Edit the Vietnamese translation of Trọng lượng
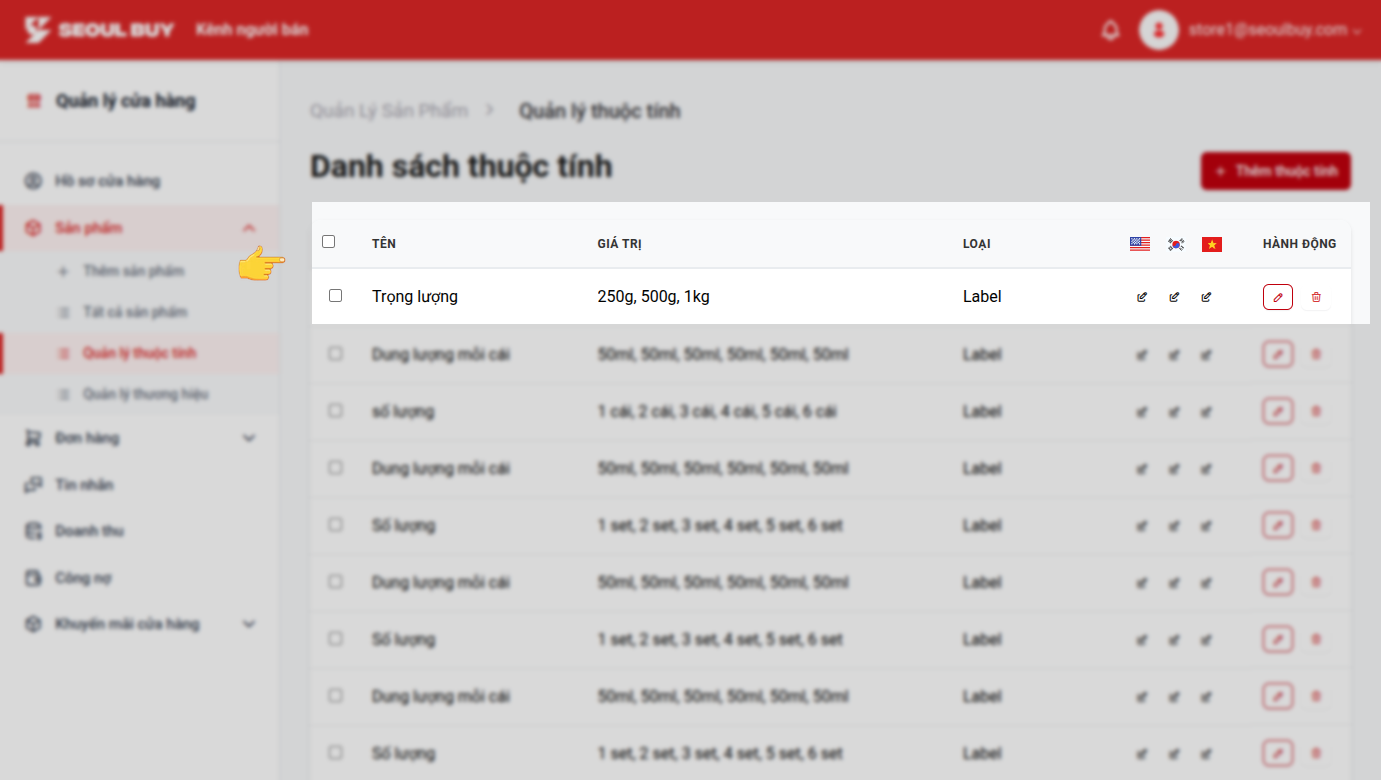1381x780 pixels. (1206, 296)
